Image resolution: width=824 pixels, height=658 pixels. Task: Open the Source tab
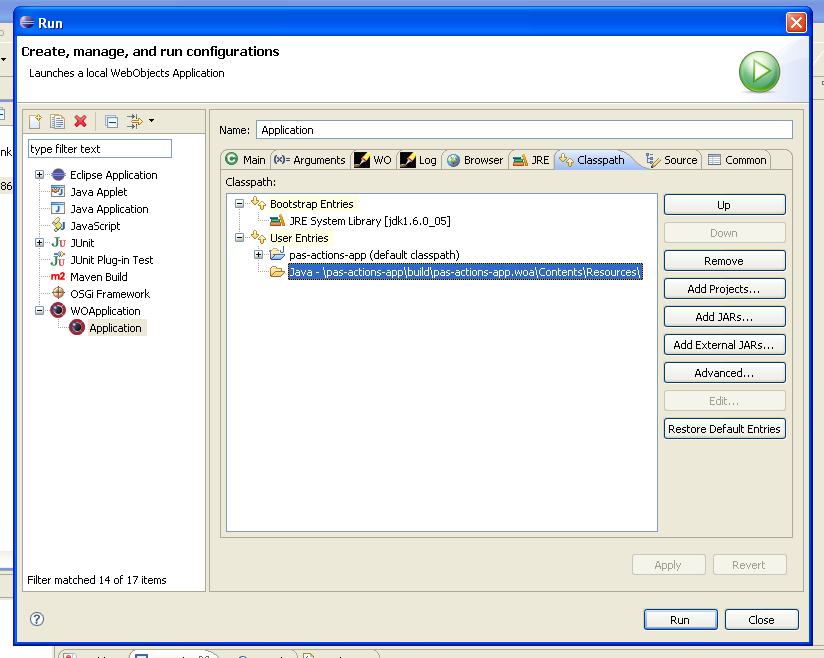[671, 160]
